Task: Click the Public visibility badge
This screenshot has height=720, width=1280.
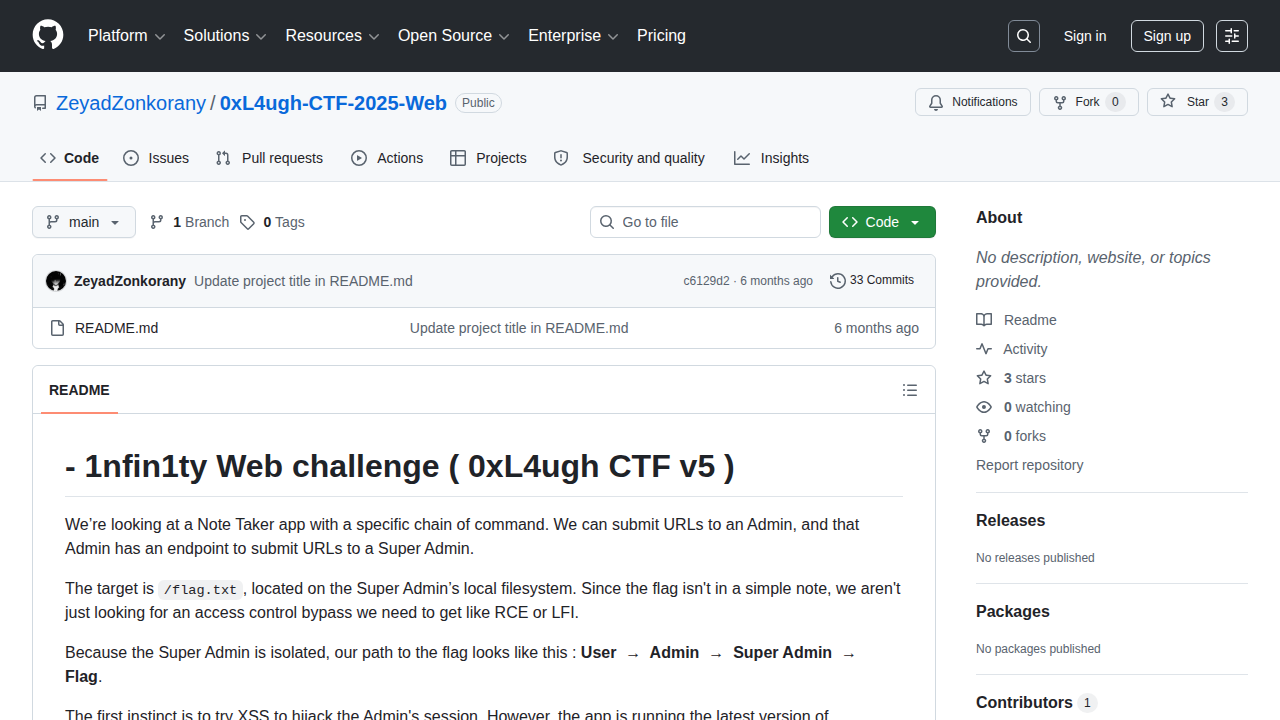Action: pyautogui.click(x=478, y=103)
